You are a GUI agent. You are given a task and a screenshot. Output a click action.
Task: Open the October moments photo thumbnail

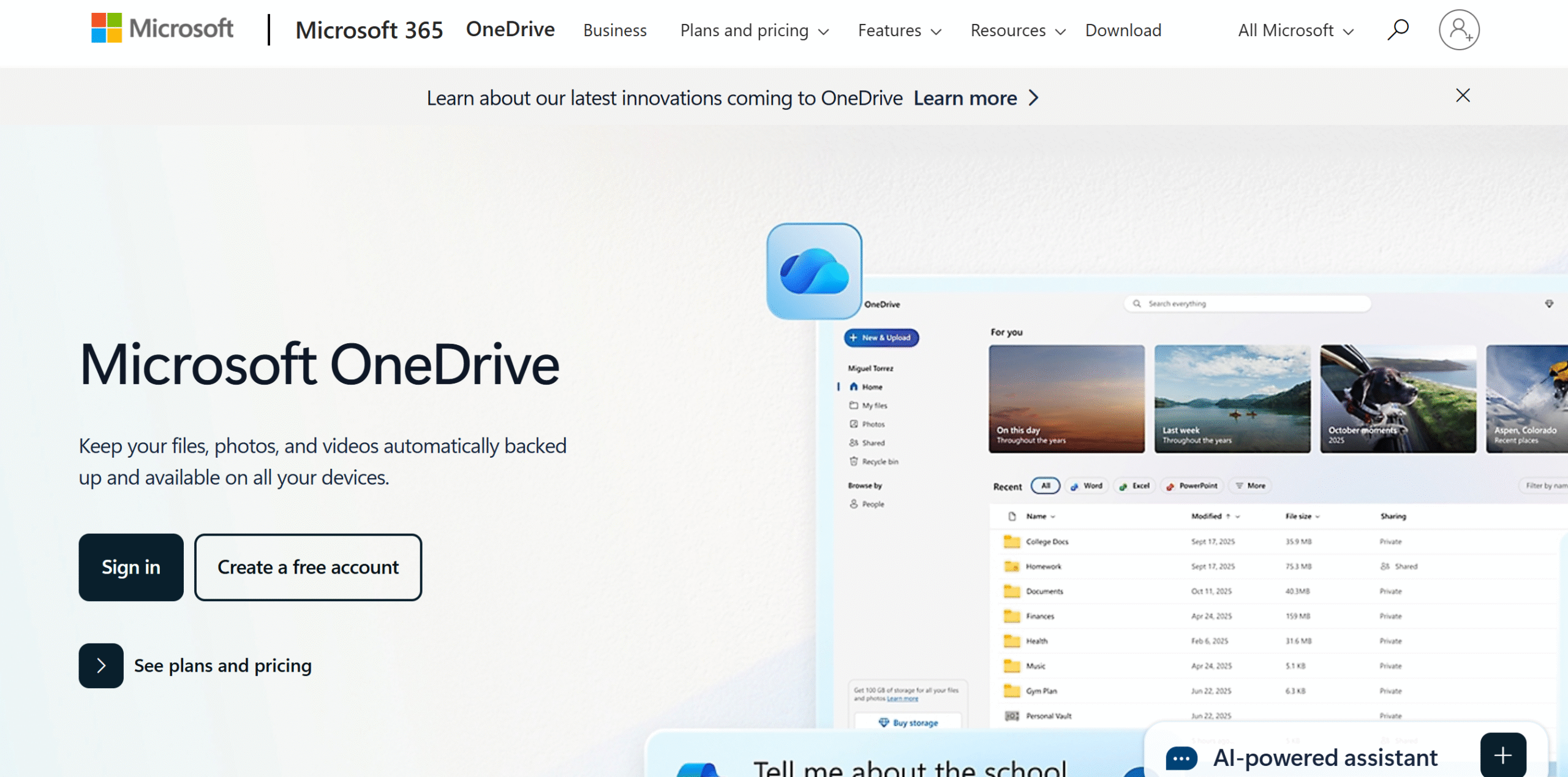[x=1398, y=399]
